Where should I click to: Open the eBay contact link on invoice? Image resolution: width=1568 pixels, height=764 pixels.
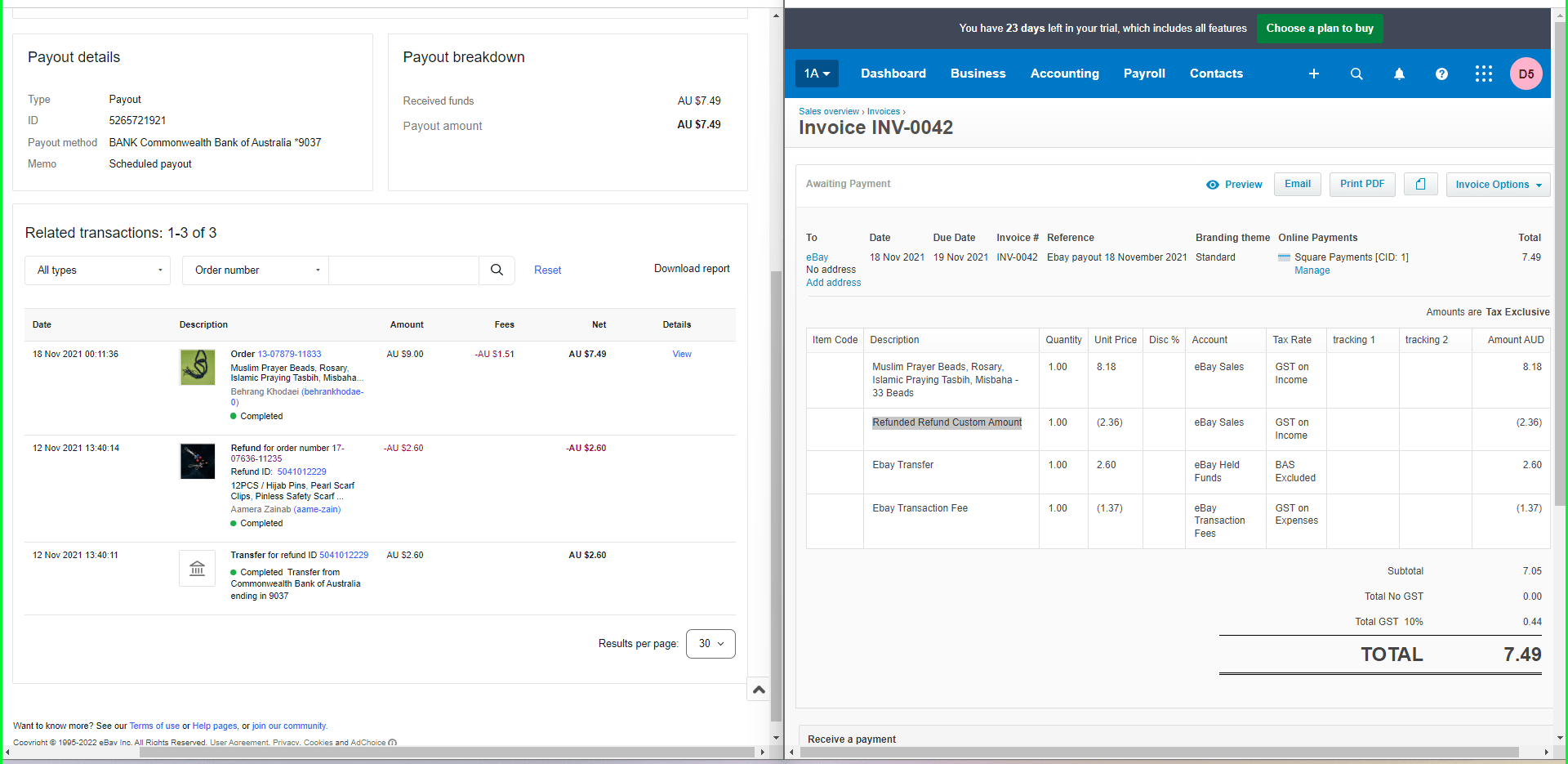(817, 257)
